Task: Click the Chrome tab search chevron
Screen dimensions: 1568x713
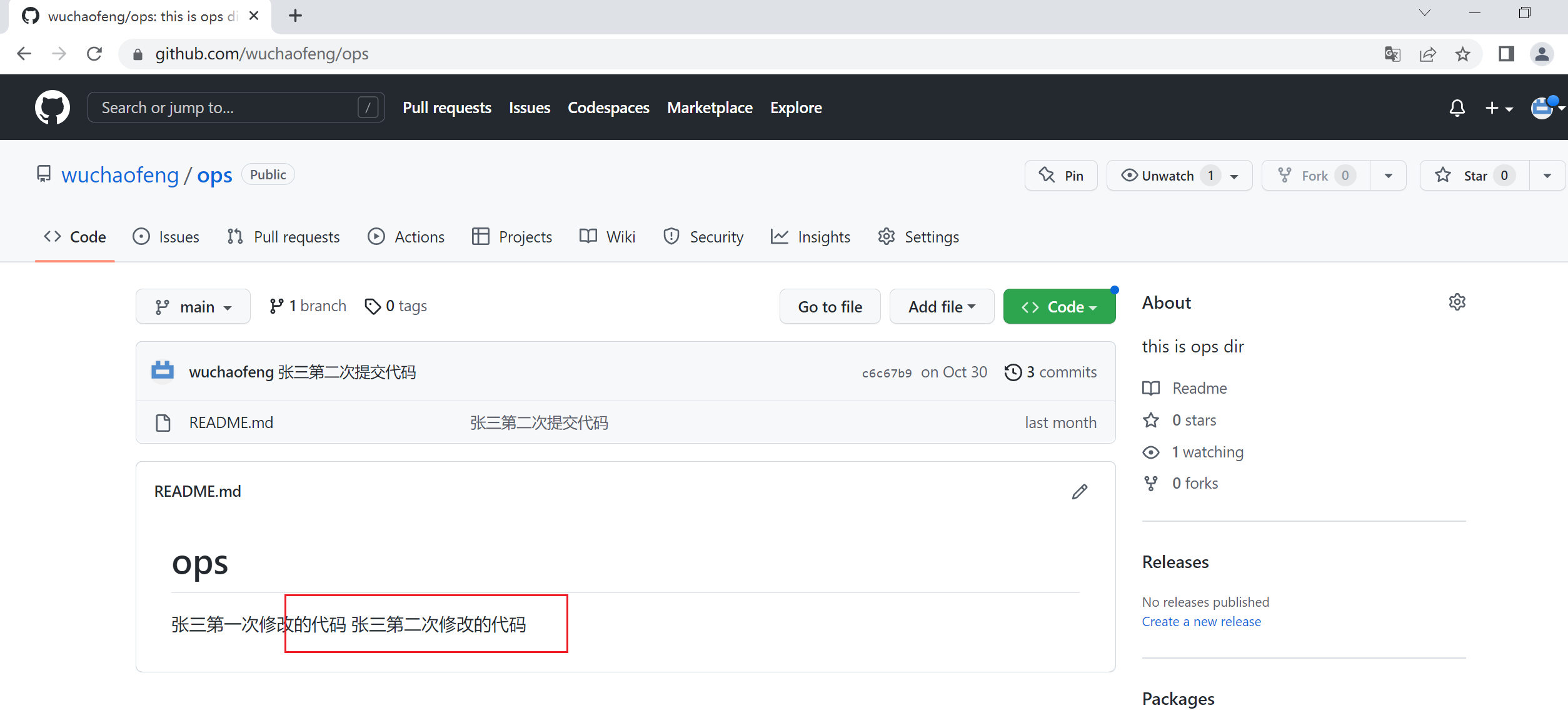Action: click(x=1425, y=12)
